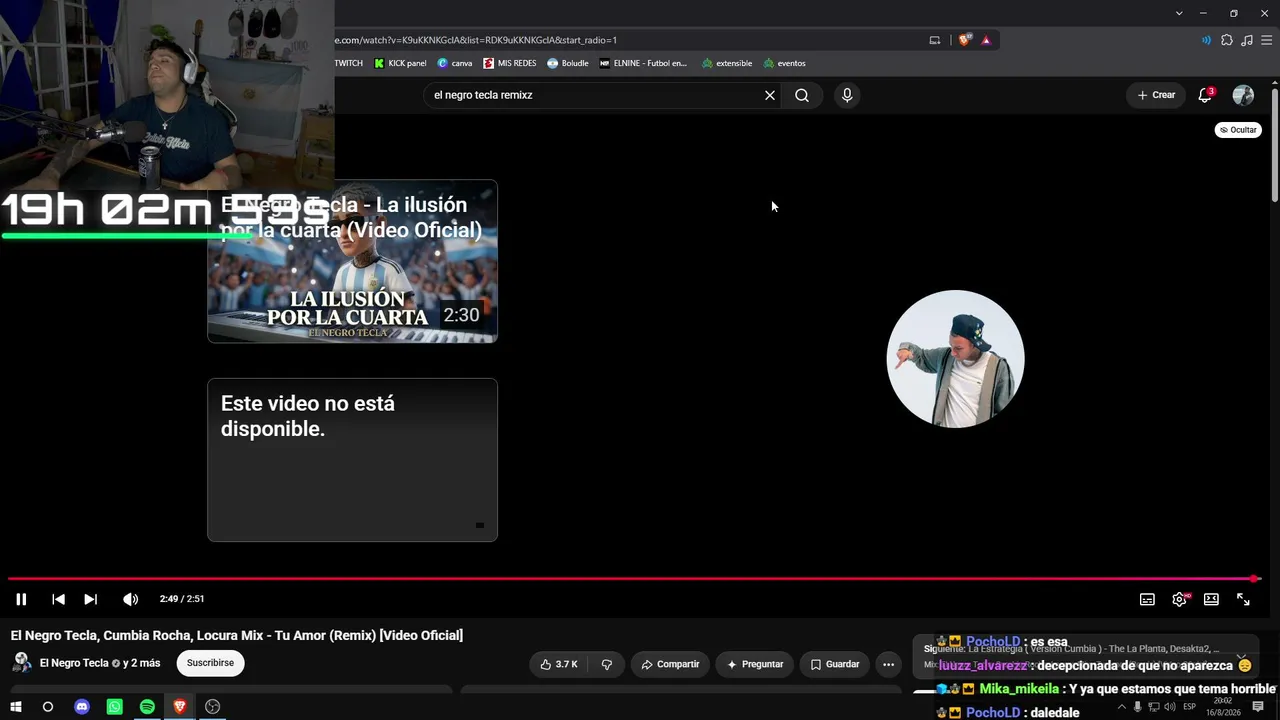Open the browser hamburger menu
Viewport: 1280px width, 720px height.
pos(1266,40)
